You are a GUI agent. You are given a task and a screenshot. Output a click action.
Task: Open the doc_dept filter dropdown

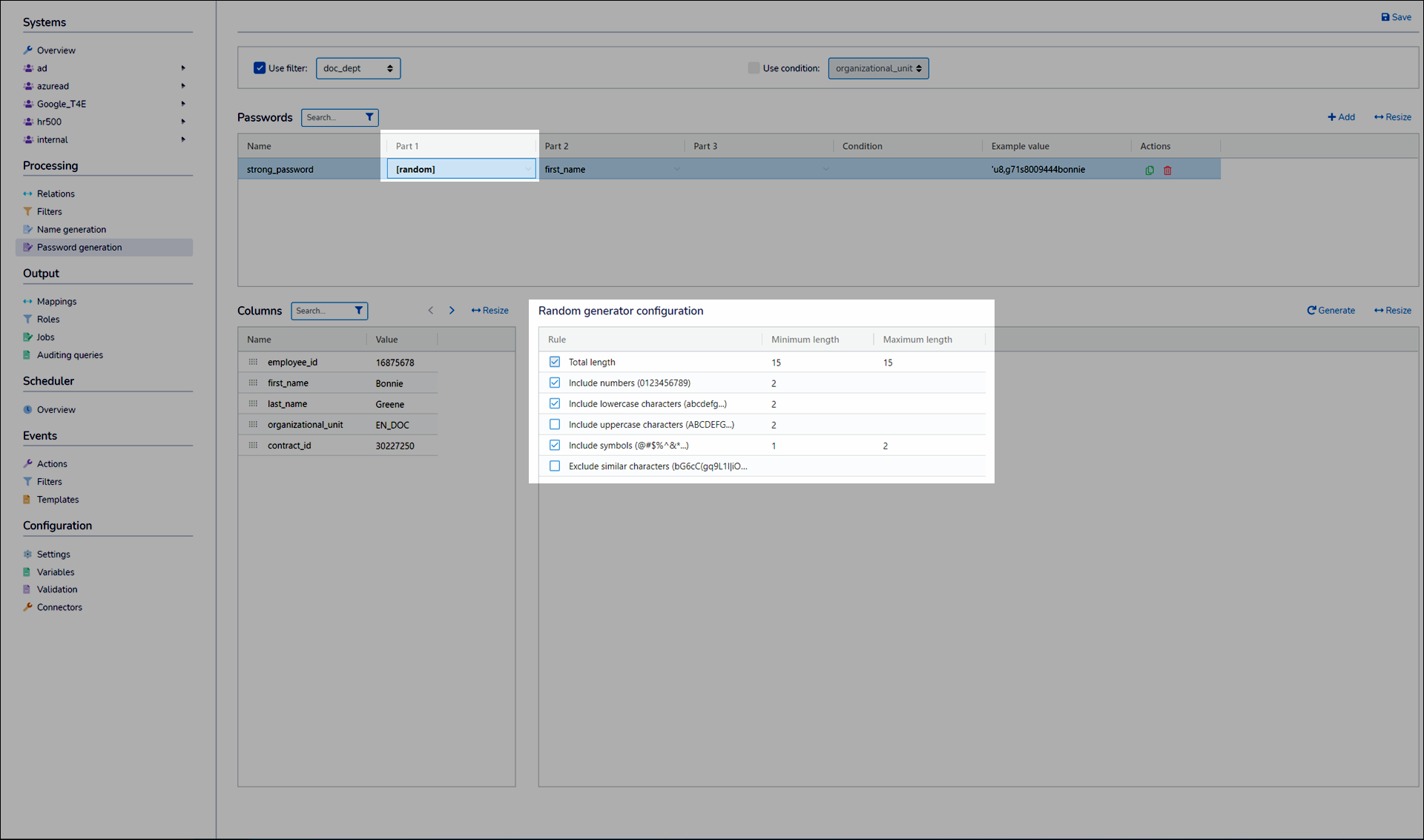pyautogui.click(x=358, y=68)
